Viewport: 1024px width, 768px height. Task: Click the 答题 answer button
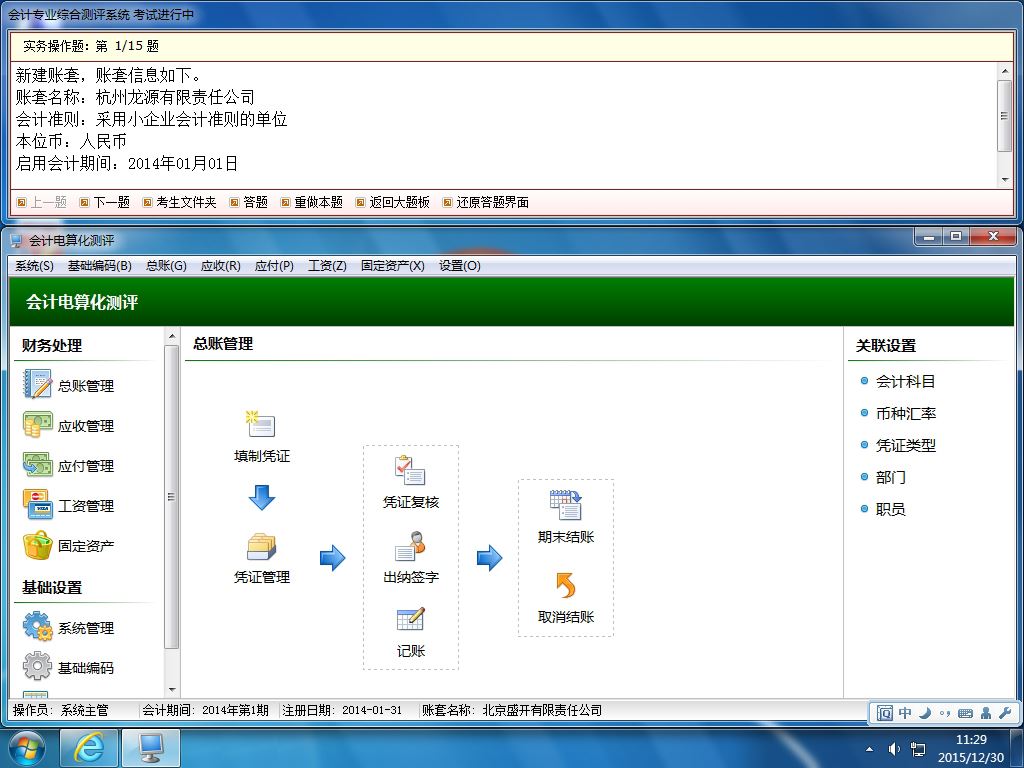click(249, 202)
